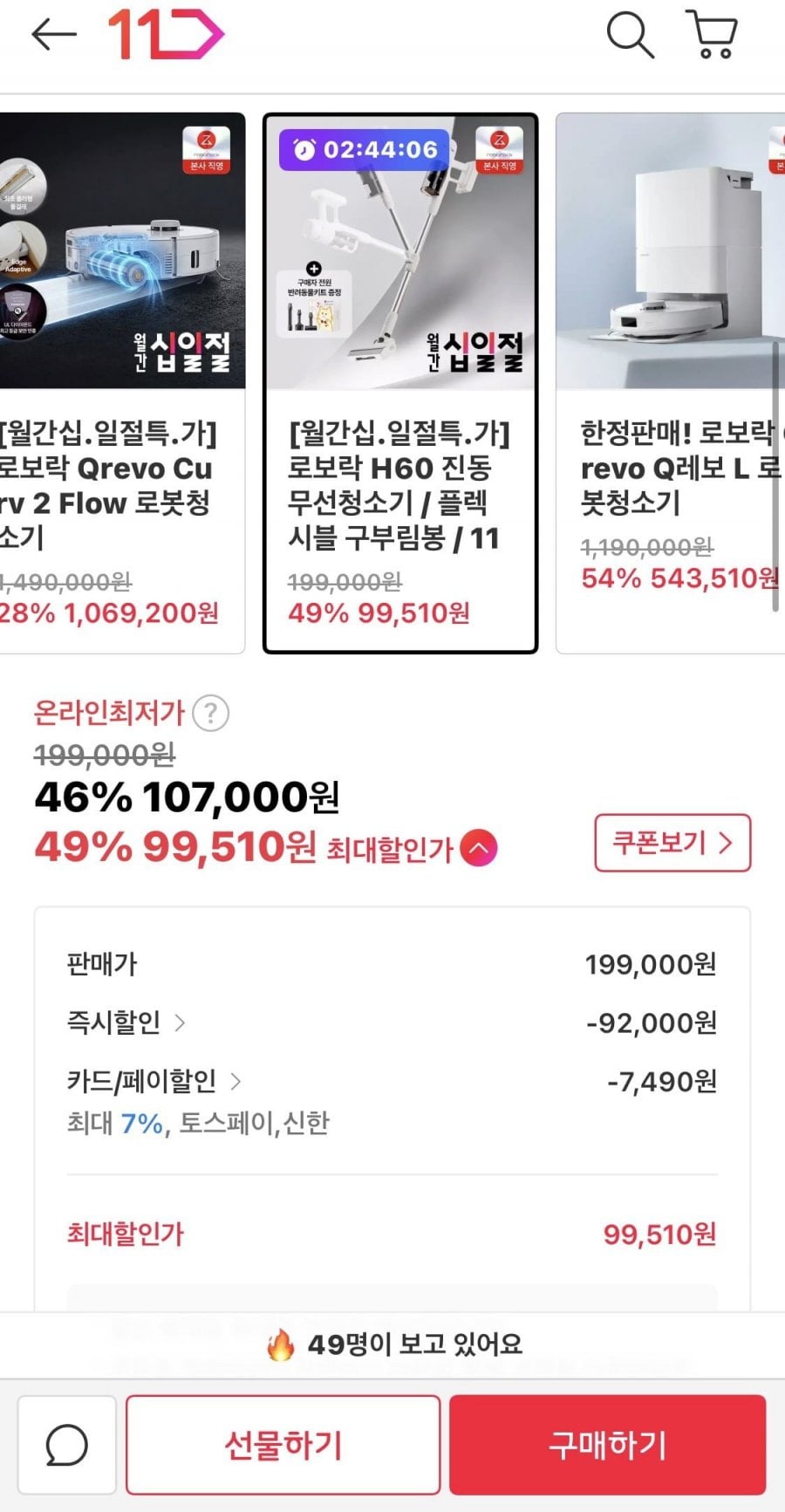Screen dimensions: 785x1512
Task: Tap the 로보락 H60 진동 무선청소기 title
Action: pos(398,485)
